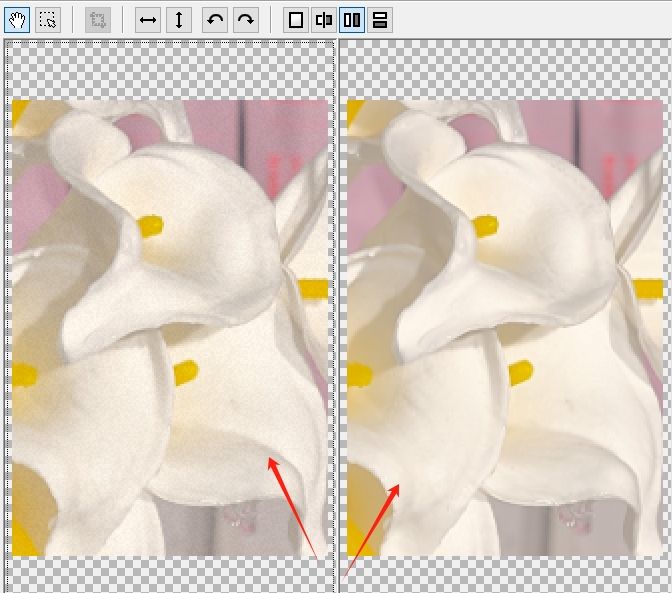Rotate the image clockwise

(x=246, y=20)
